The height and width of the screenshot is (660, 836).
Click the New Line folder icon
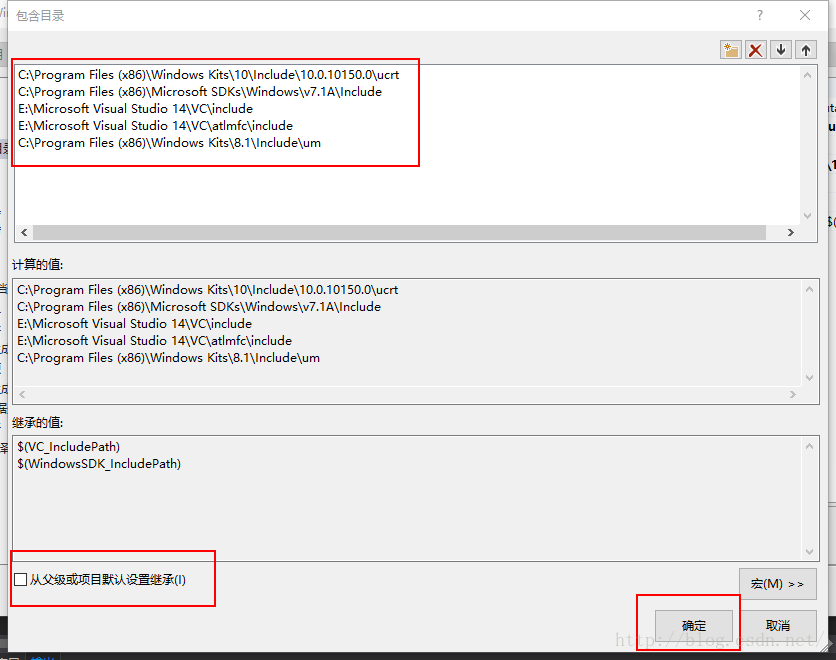(x=730, y=50)
